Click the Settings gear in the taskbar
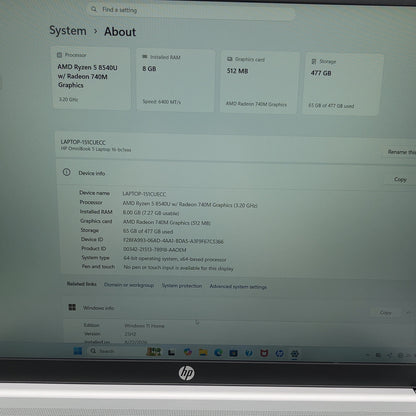Viewport: 416px width, 416px height. click(x=295, y=354)
